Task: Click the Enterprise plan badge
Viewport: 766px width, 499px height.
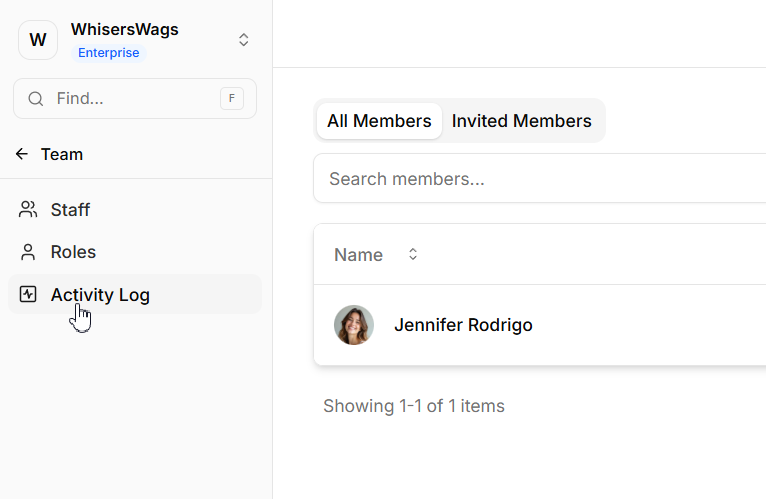Action: pyautogui.click(x=109, y=53)
